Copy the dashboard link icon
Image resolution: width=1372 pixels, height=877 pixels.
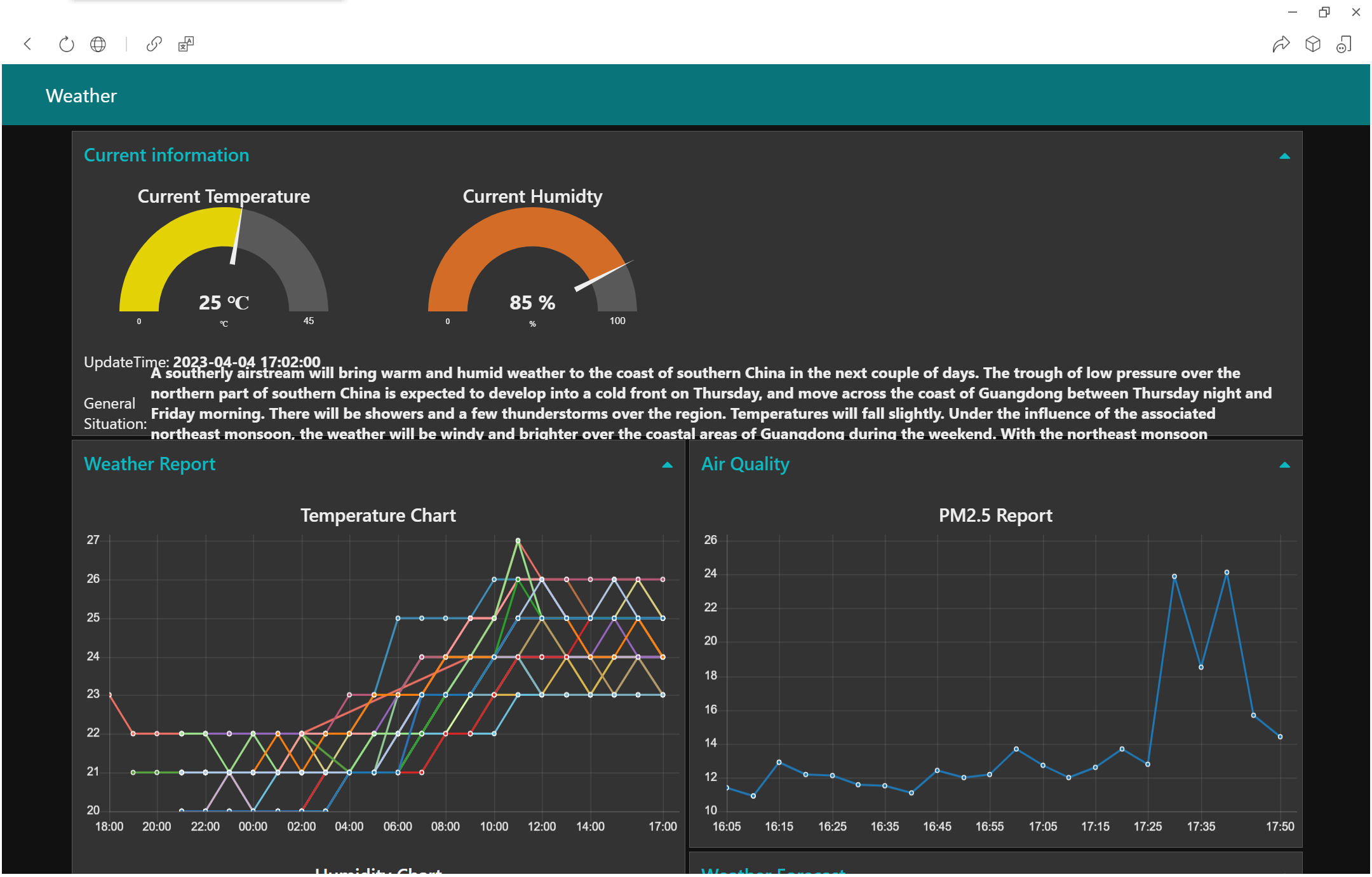154,44
